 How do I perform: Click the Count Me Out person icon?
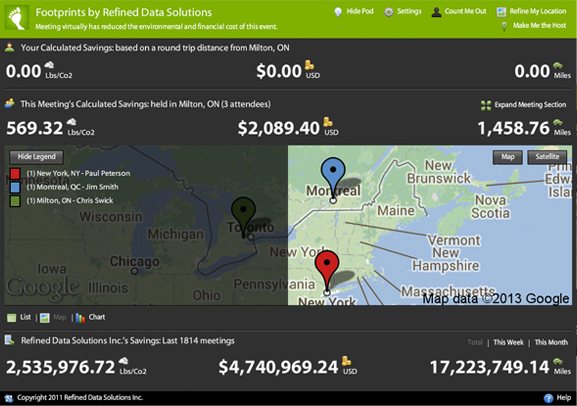436,12
